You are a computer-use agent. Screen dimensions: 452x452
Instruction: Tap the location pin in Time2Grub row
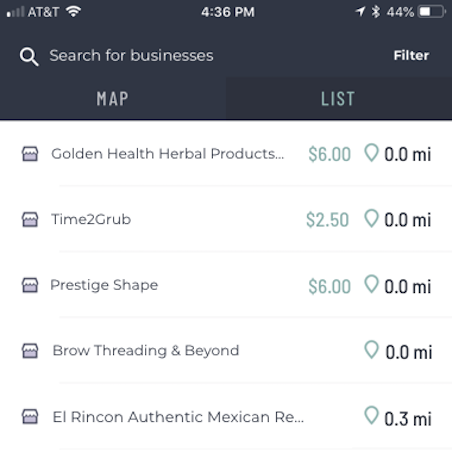pyautogui.click(x=371, y=219)
